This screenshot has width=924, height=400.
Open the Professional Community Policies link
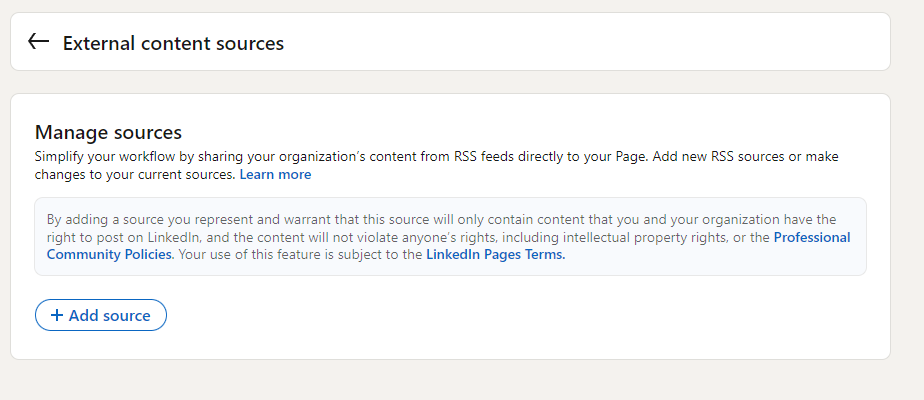(x=811, y=237)
